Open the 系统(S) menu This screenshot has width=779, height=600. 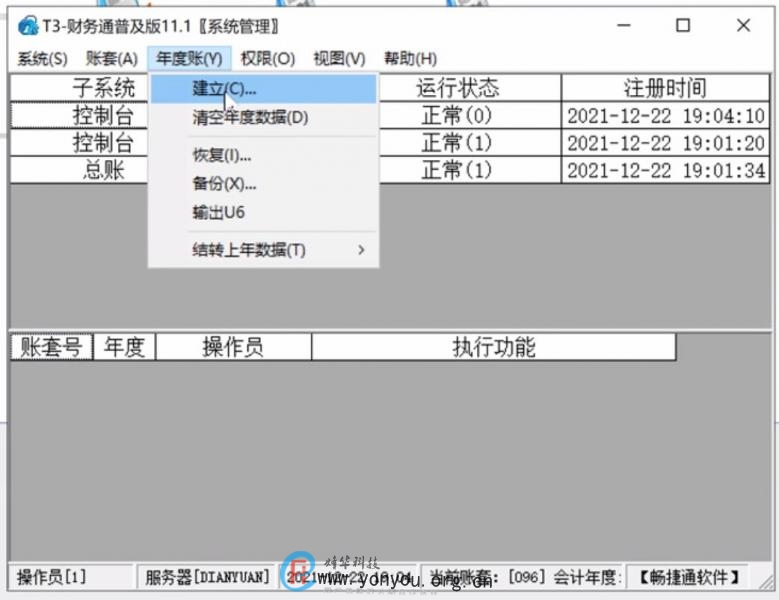pos(42,59)
